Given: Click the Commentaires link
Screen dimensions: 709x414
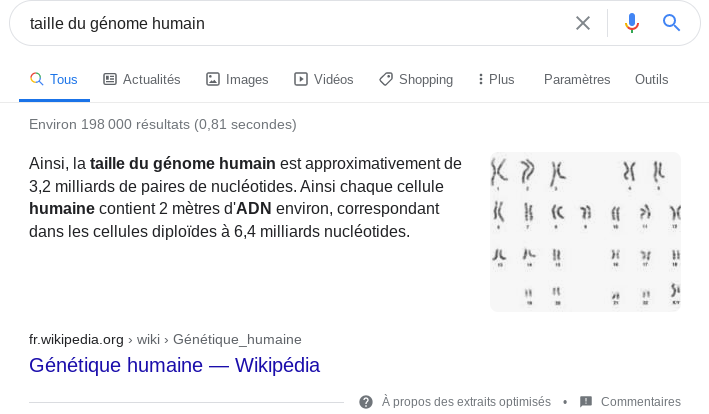Looking at the screenshot, I should tap(641, 401).
